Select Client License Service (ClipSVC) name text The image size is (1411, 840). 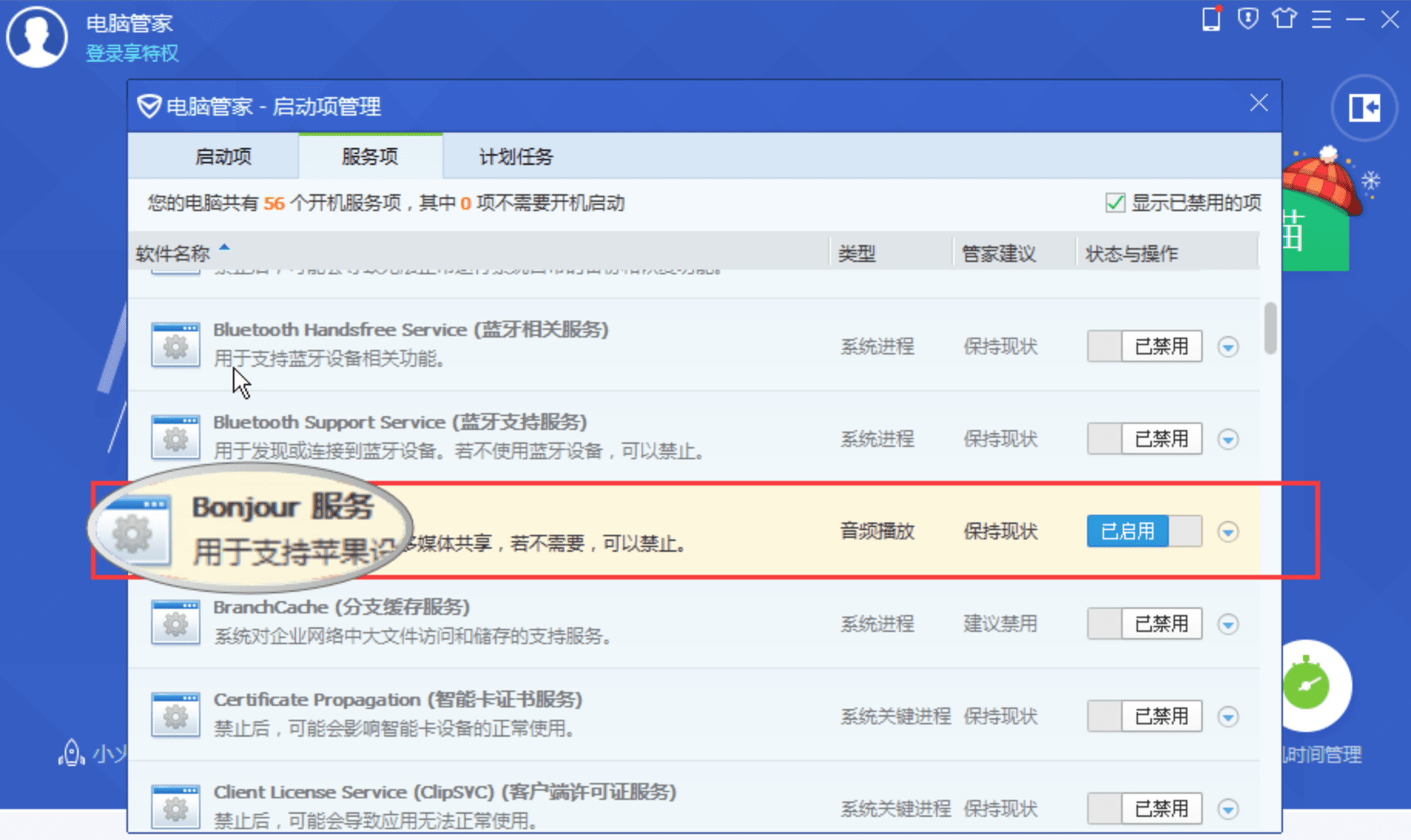(445, 792)
